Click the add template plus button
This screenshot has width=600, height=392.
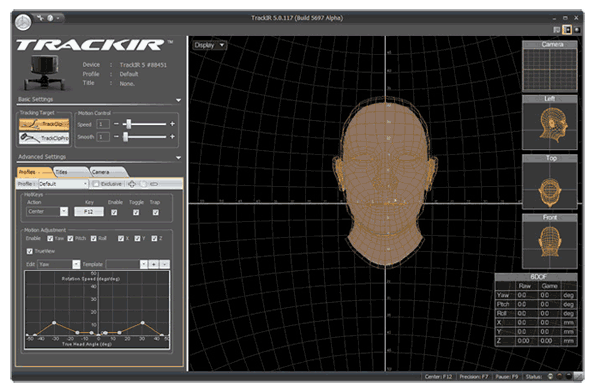(x=153, y=264)
